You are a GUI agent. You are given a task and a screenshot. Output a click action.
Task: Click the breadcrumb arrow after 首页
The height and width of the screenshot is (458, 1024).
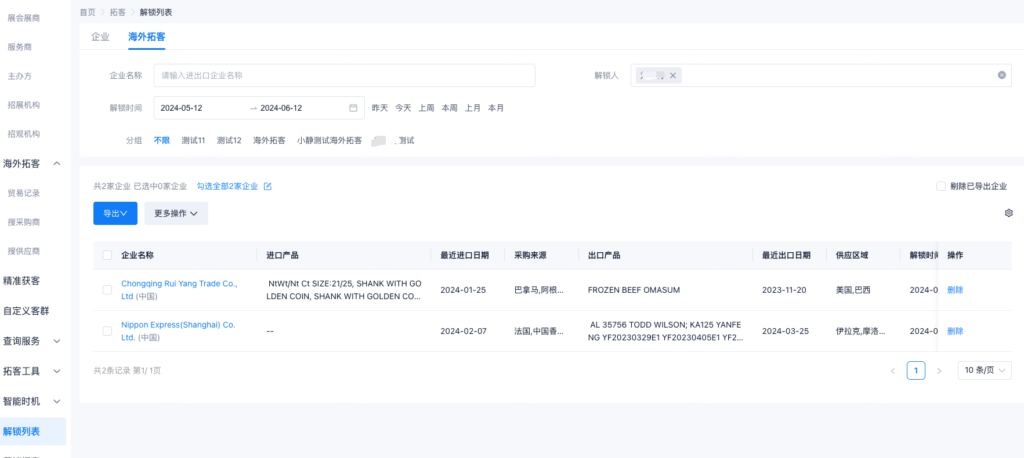pyautogui.click(x=103, y=12)
